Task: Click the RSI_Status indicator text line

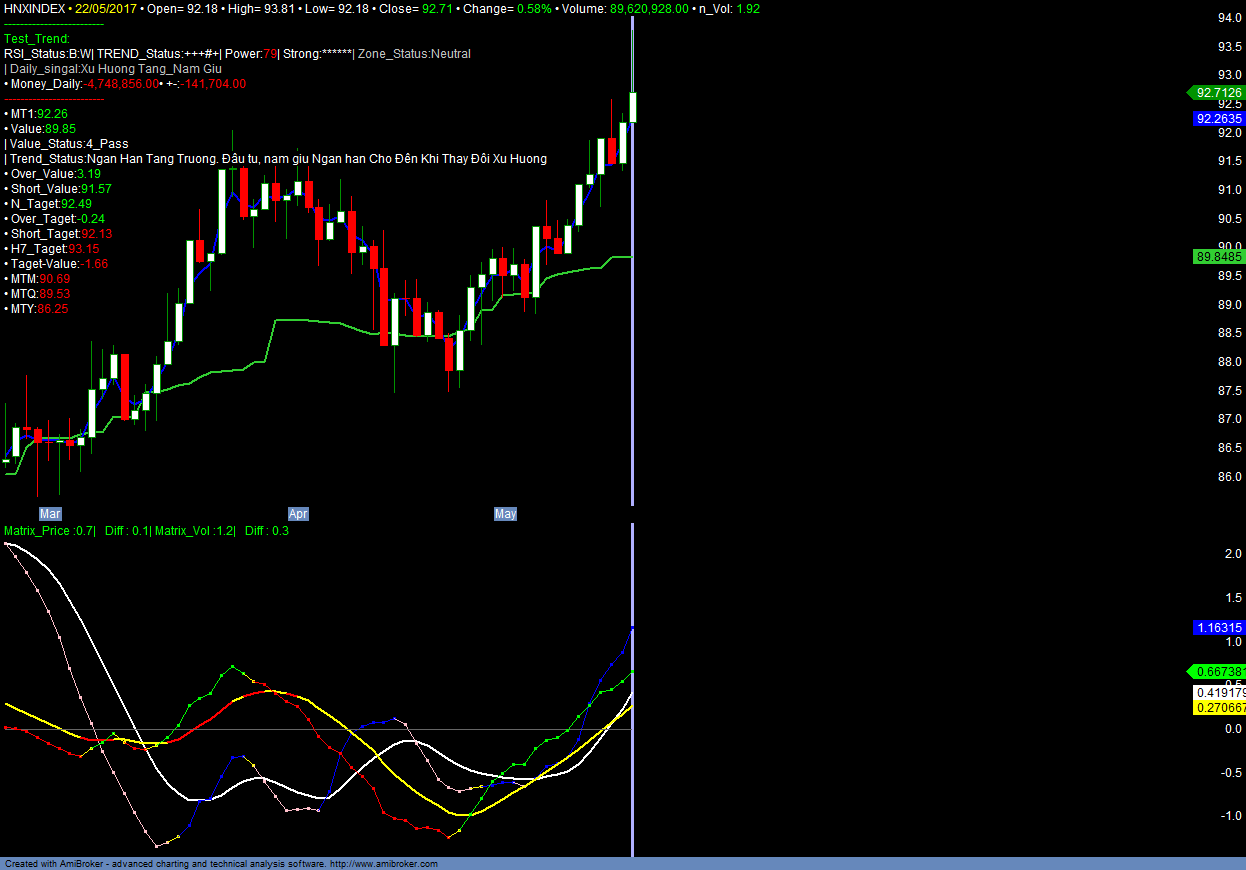Action: click(237, 54)
